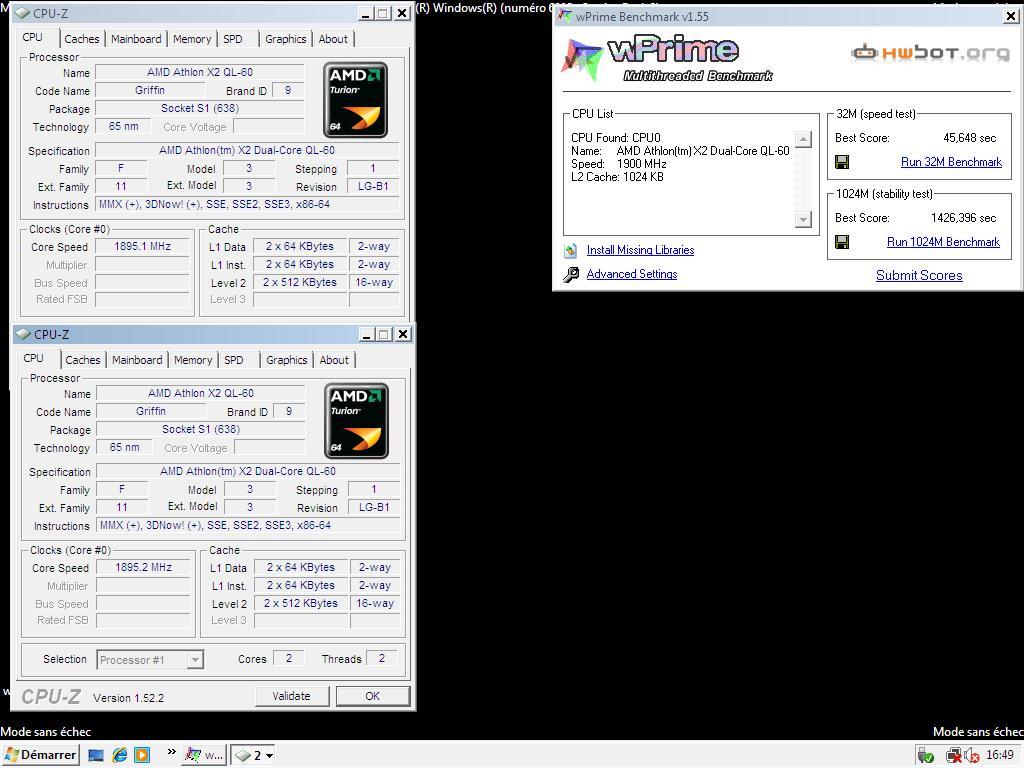Close the wPrime Benchmark window
Image resolution: width=1024 pixels, height=768 pixels.
point(1010,16)
